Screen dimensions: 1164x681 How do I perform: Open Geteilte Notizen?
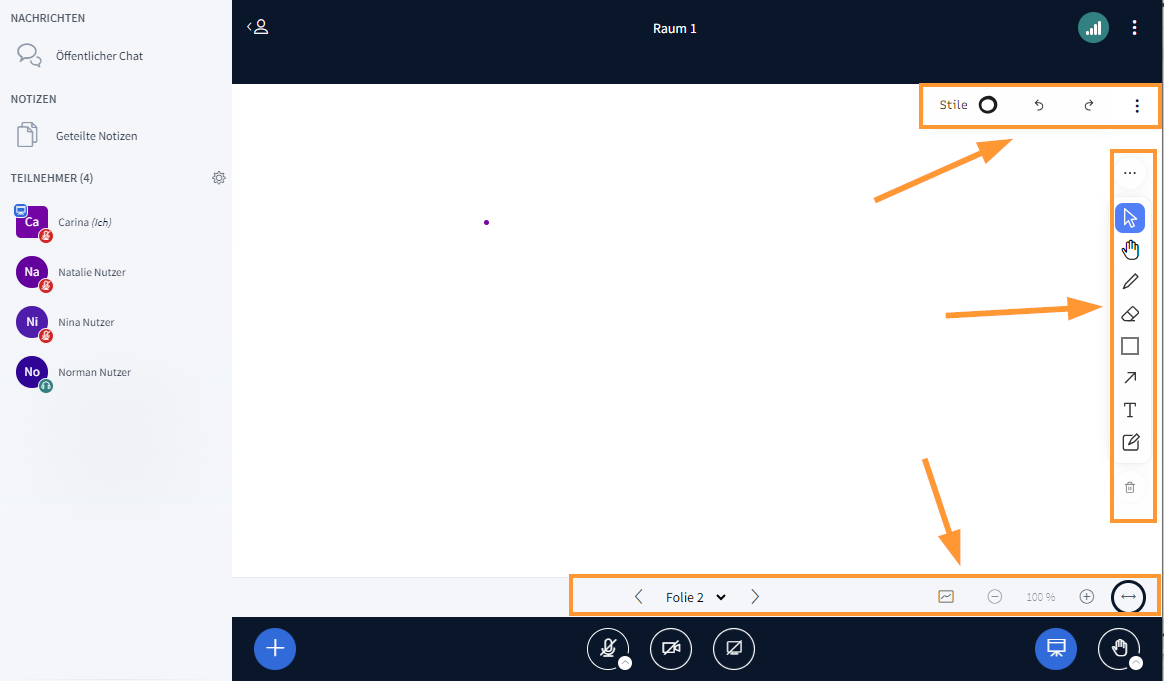(x=96, y=136)
